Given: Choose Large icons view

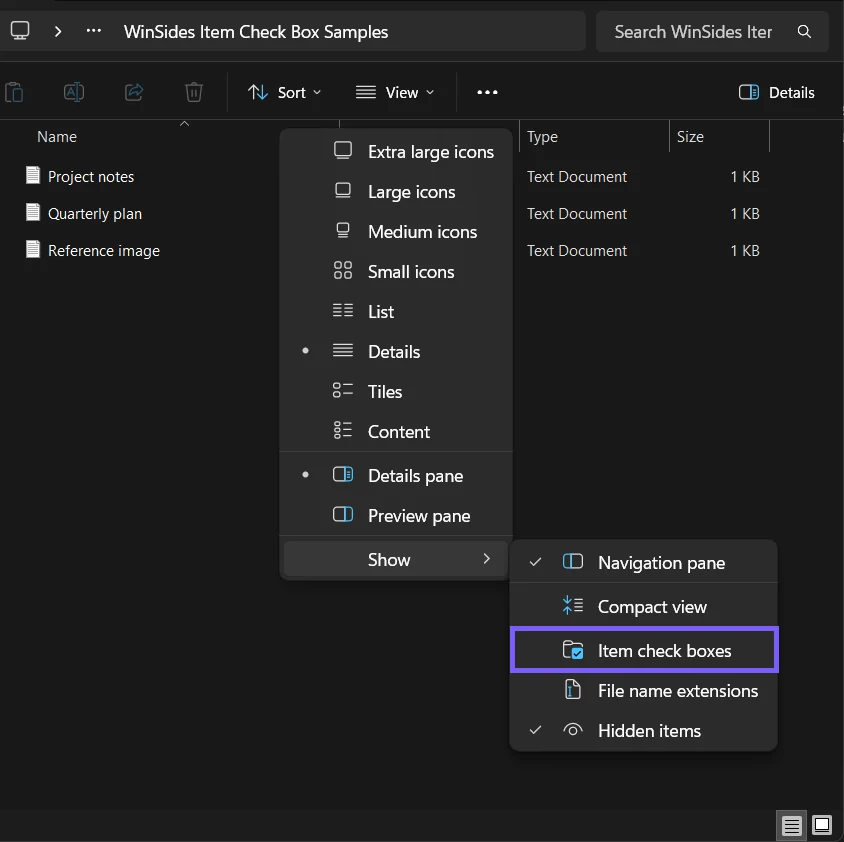Looking at the screenshot, I should (396, 192).
